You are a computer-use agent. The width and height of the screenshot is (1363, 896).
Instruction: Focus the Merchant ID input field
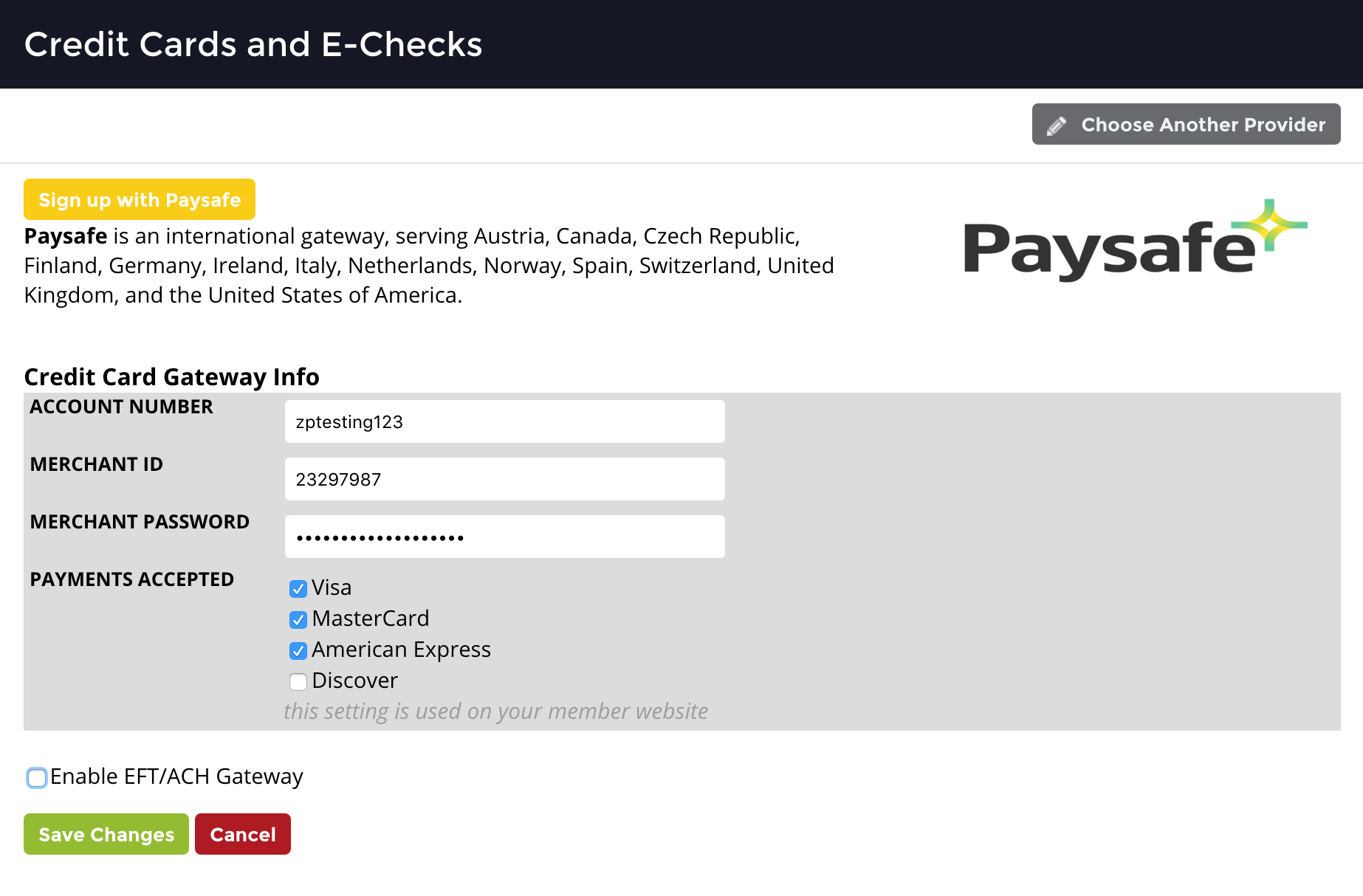[505, 479]
